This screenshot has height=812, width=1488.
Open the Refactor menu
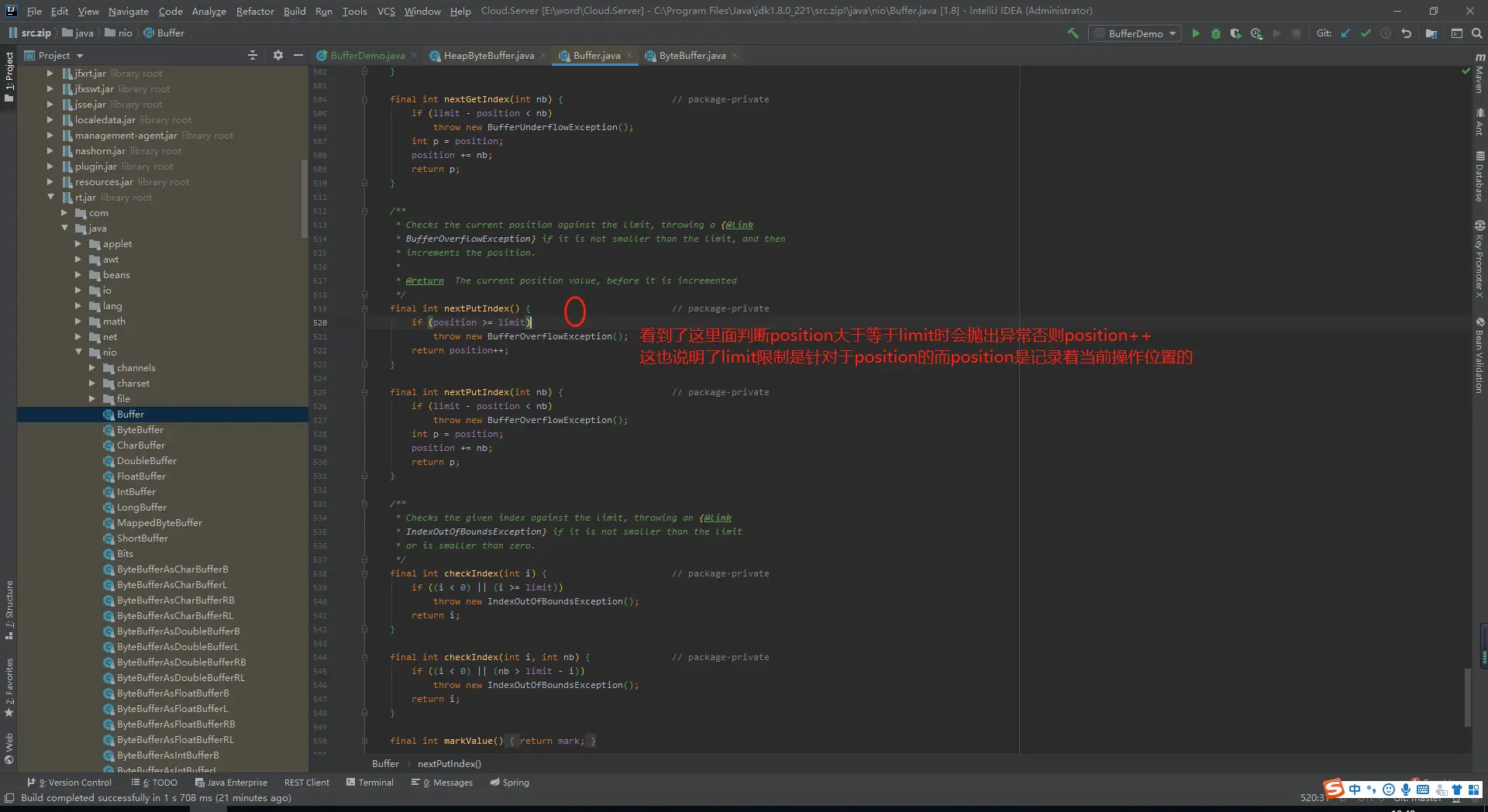[x=255, y=11]
